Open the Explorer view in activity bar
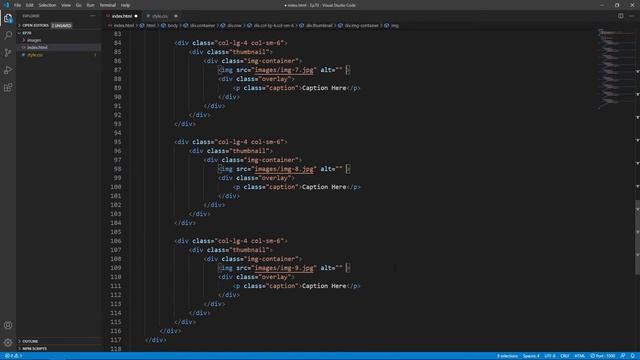This screenshot has width=640, height=360. click(x=8, y=18)
